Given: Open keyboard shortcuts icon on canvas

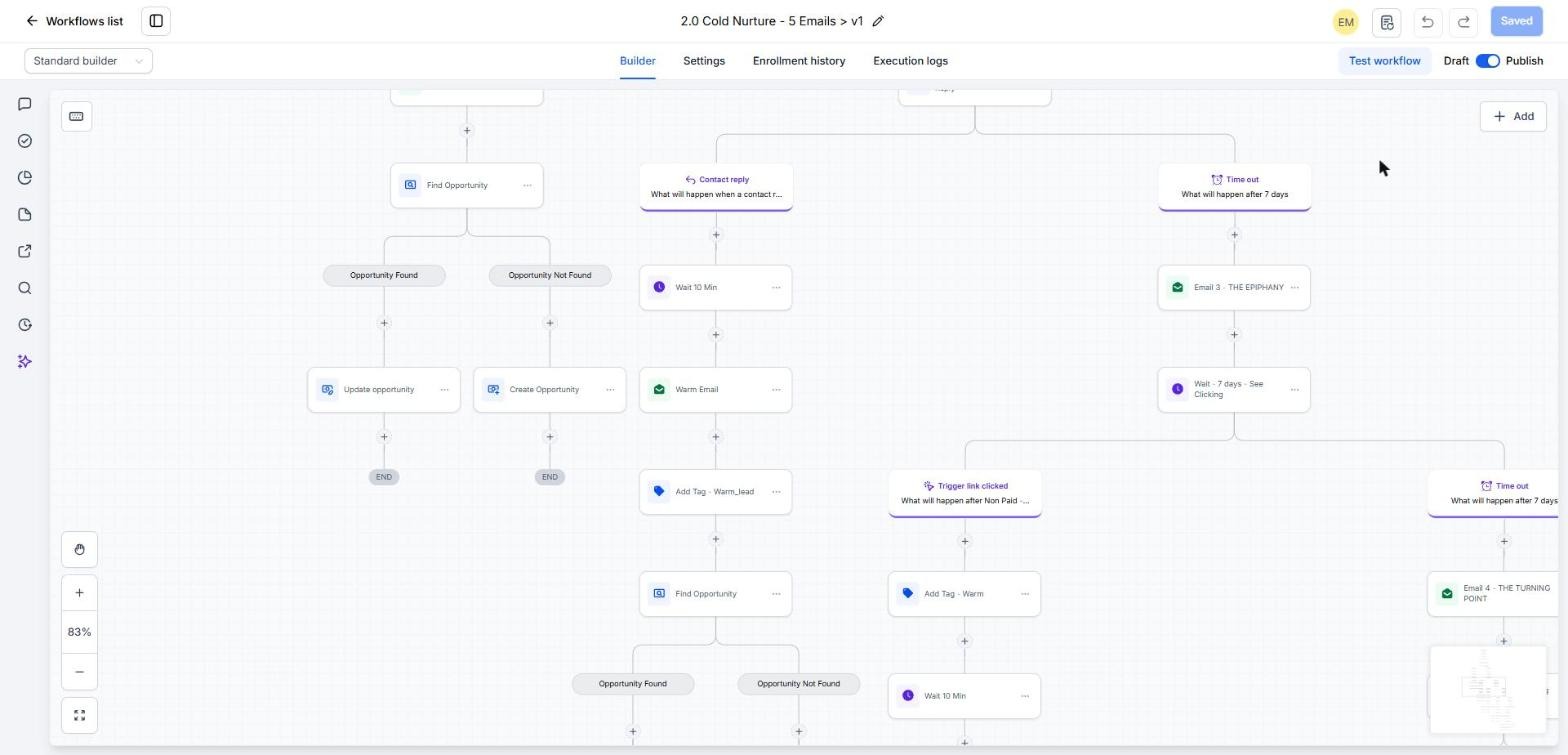Looking at the screenshot, I should point(76,116).
